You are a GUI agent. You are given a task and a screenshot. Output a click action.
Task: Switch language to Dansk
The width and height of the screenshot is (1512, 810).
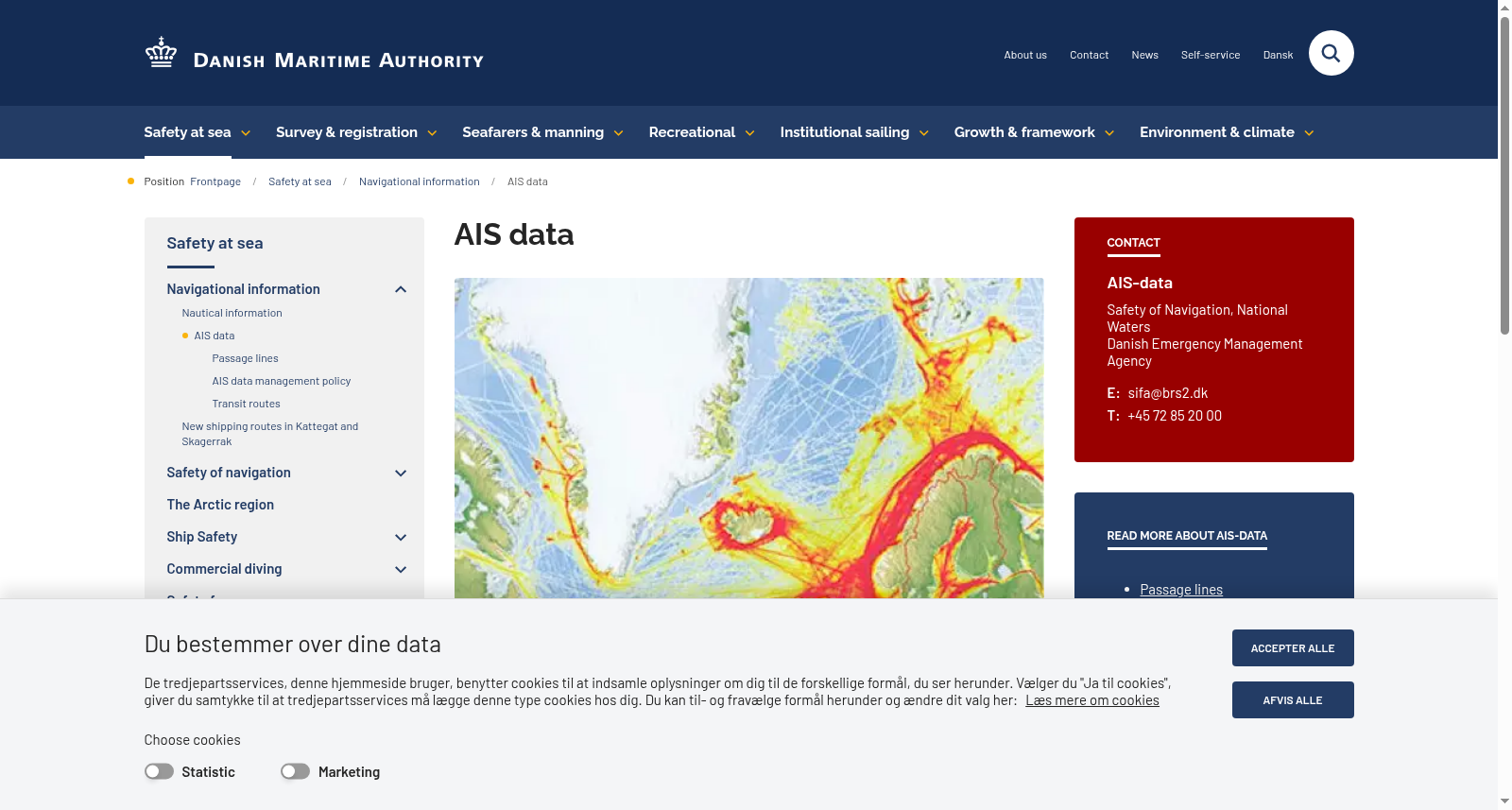1278,55
